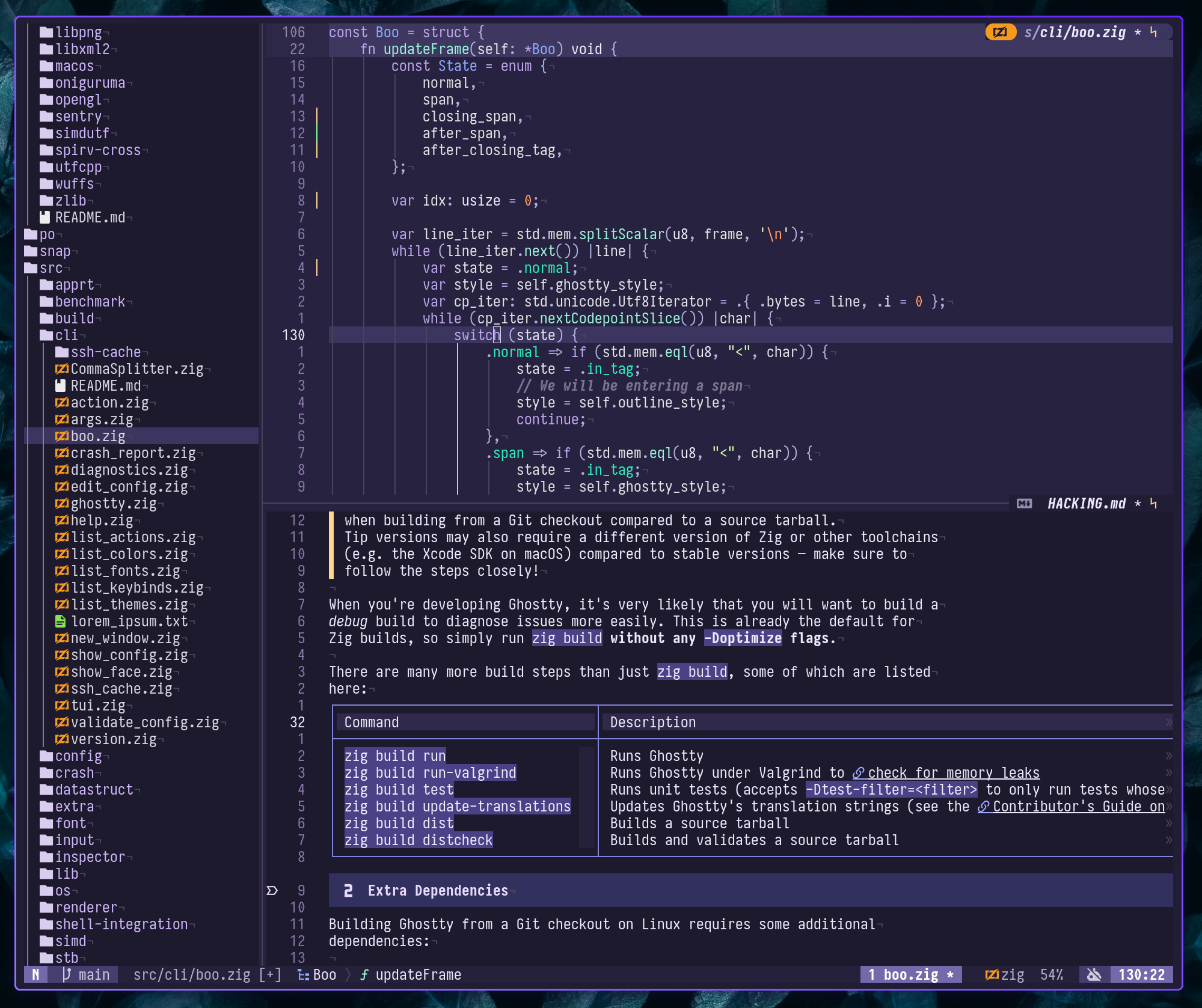Click the Zig filetype icon in statusline
This screenshot has width=1202, height=1008.
(x=992, y=974)
